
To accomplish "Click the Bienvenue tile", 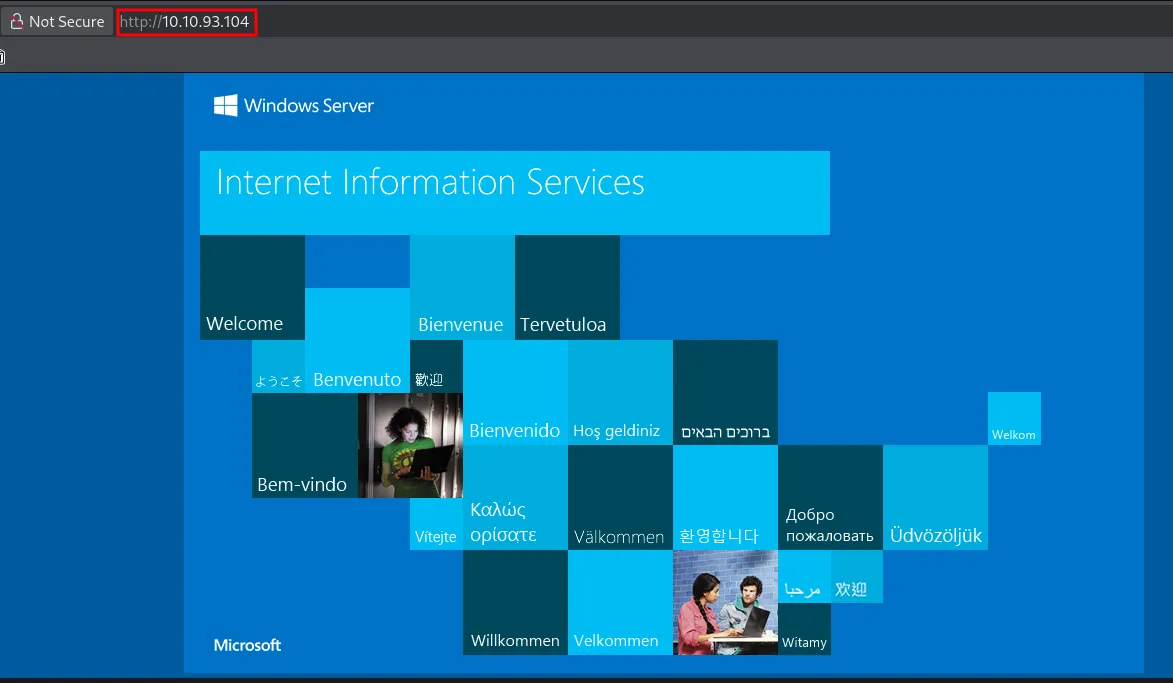I will click(x=461, y=288).
